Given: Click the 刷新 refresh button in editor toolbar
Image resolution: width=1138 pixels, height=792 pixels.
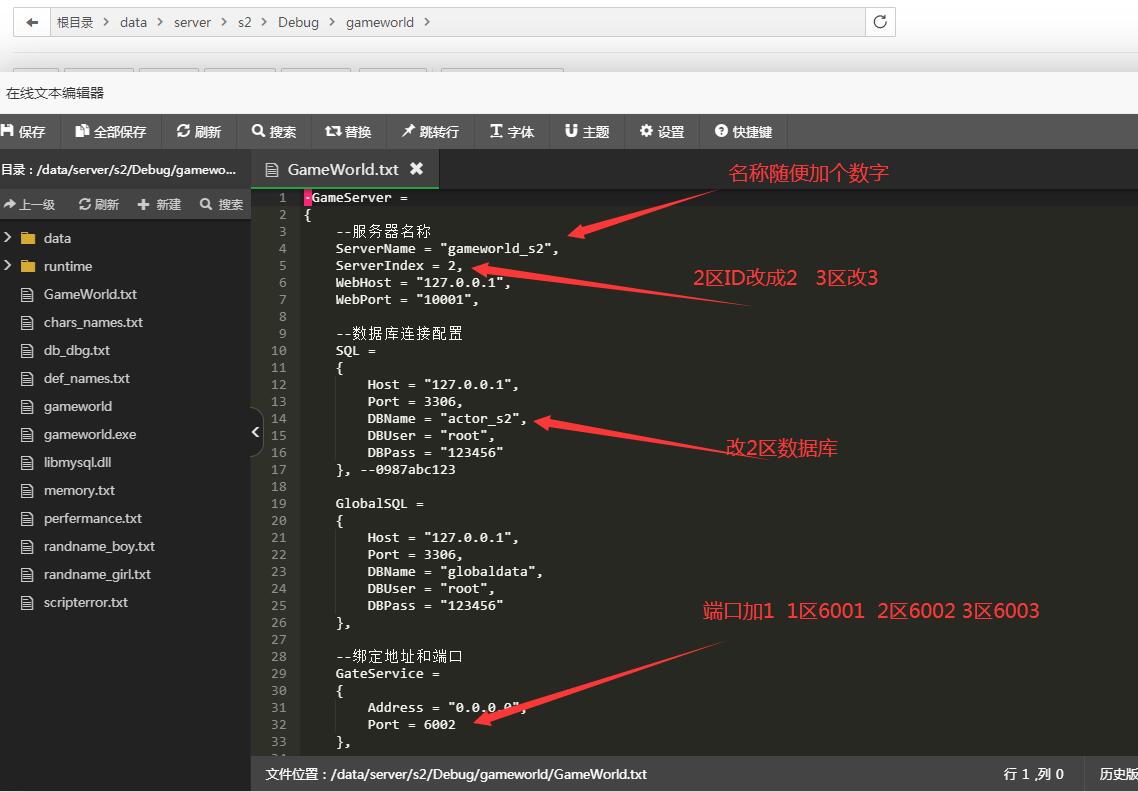Looking at the screenshot, I should [x=199, y=131].
